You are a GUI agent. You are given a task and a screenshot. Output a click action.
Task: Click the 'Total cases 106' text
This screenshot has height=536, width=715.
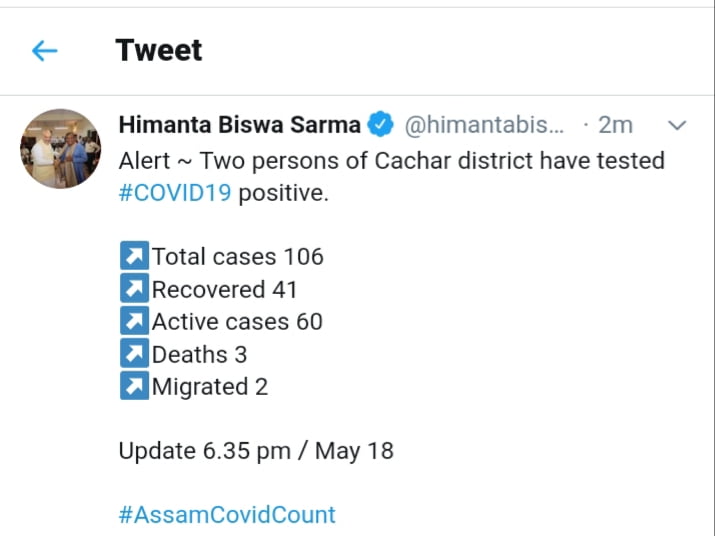(x=238, y=257)
